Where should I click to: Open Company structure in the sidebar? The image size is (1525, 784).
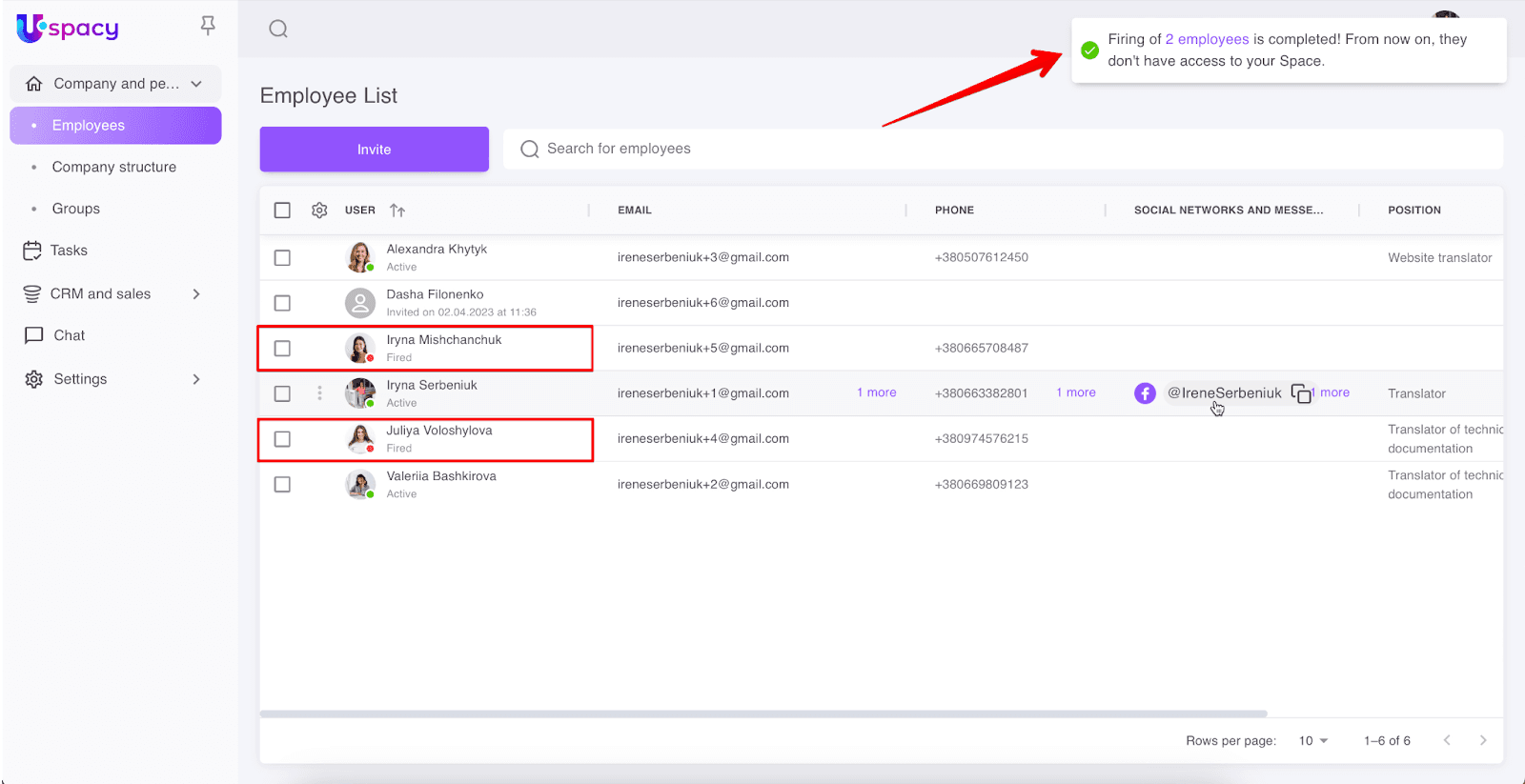click(x=113, y=168)
